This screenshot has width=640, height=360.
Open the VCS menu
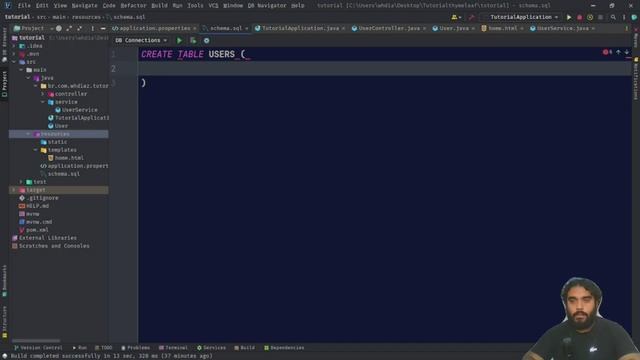[x=213, y=6]
